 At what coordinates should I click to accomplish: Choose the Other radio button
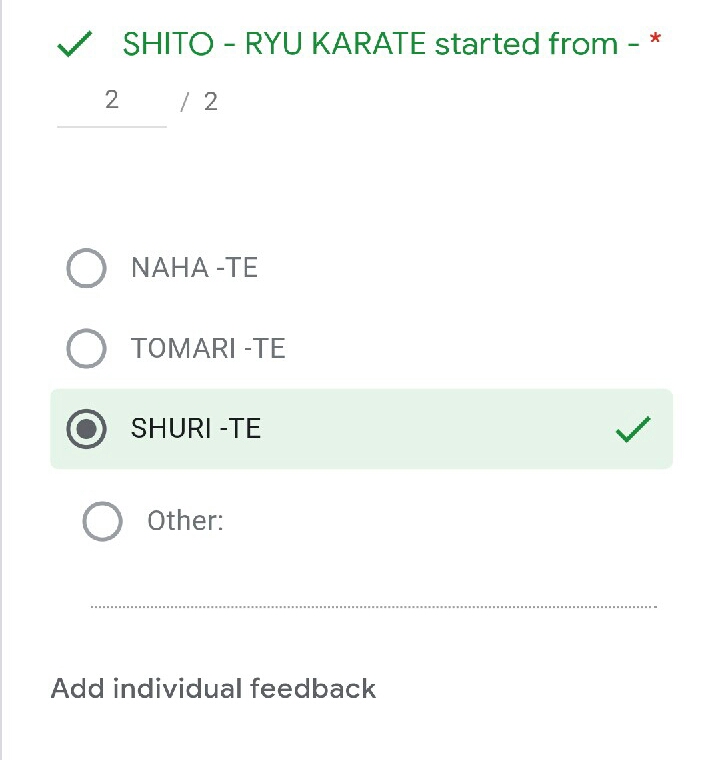point(102,521)
